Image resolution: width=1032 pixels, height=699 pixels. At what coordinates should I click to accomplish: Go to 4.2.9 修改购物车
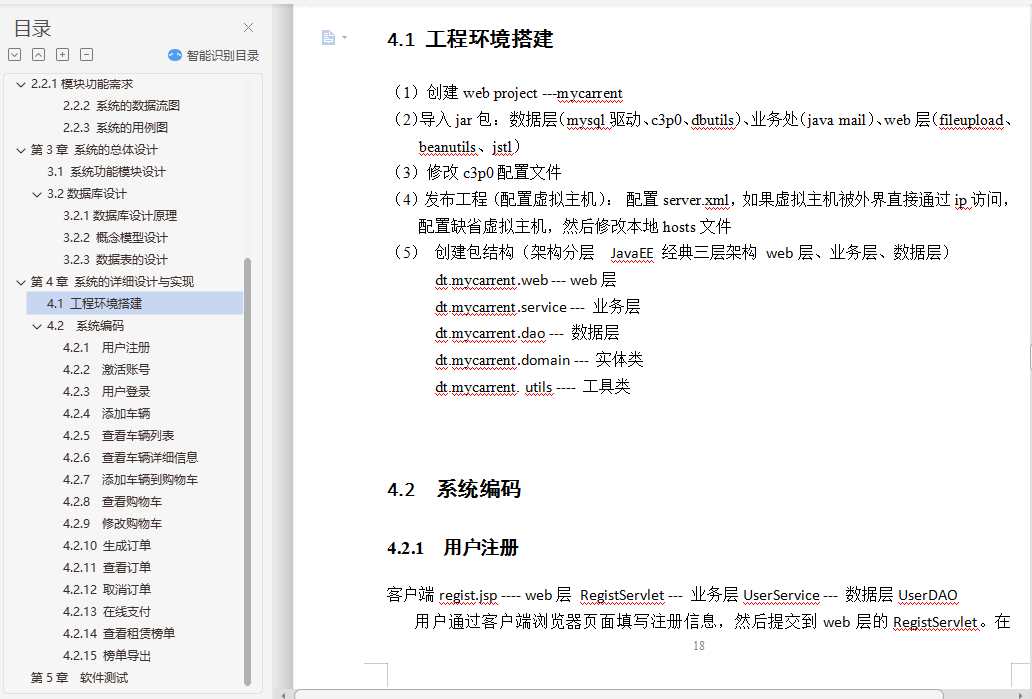point(112,524)
